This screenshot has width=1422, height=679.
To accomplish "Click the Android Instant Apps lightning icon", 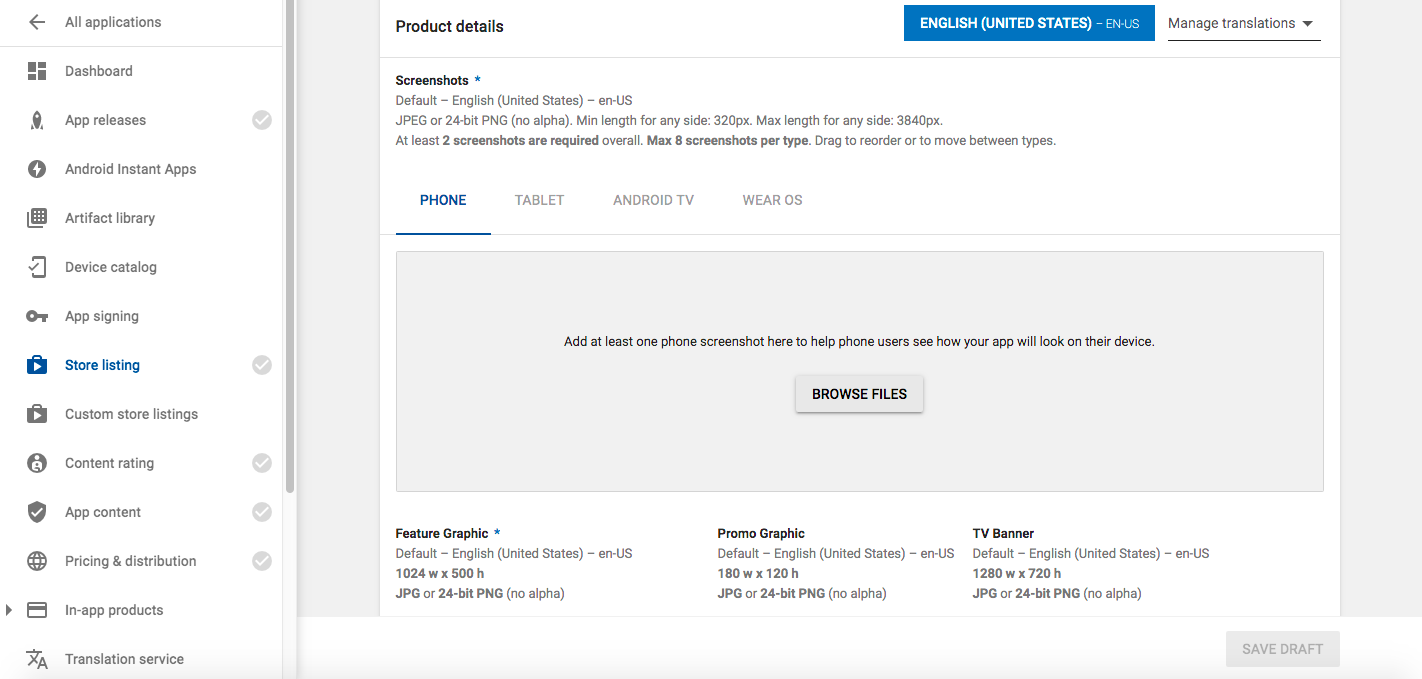I will pos(37,169).
